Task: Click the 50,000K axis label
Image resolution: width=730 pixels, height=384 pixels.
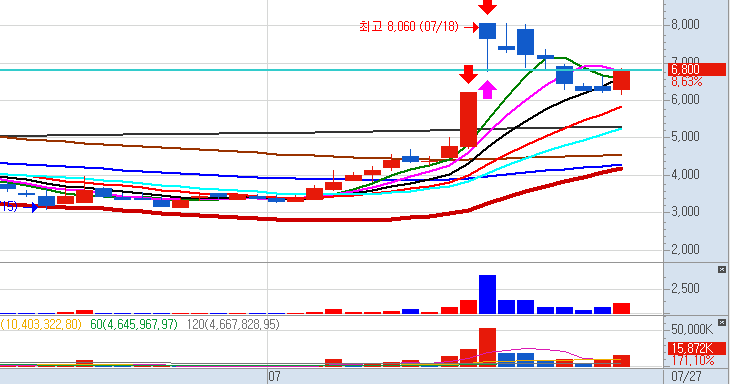Action: point(692,330)
